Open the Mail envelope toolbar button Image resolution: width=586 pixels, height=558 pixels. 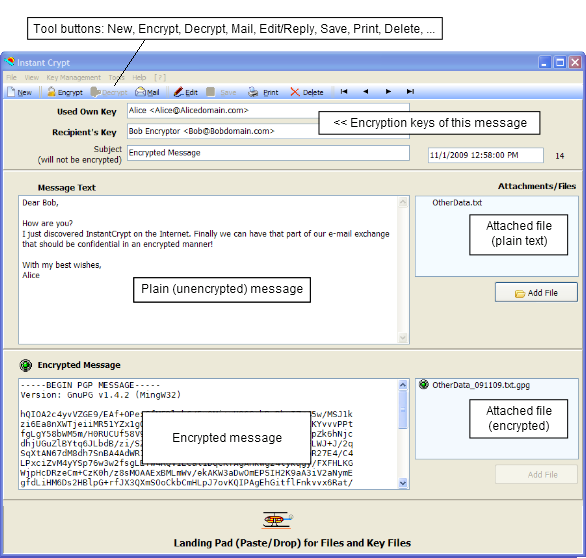point(147,92)
